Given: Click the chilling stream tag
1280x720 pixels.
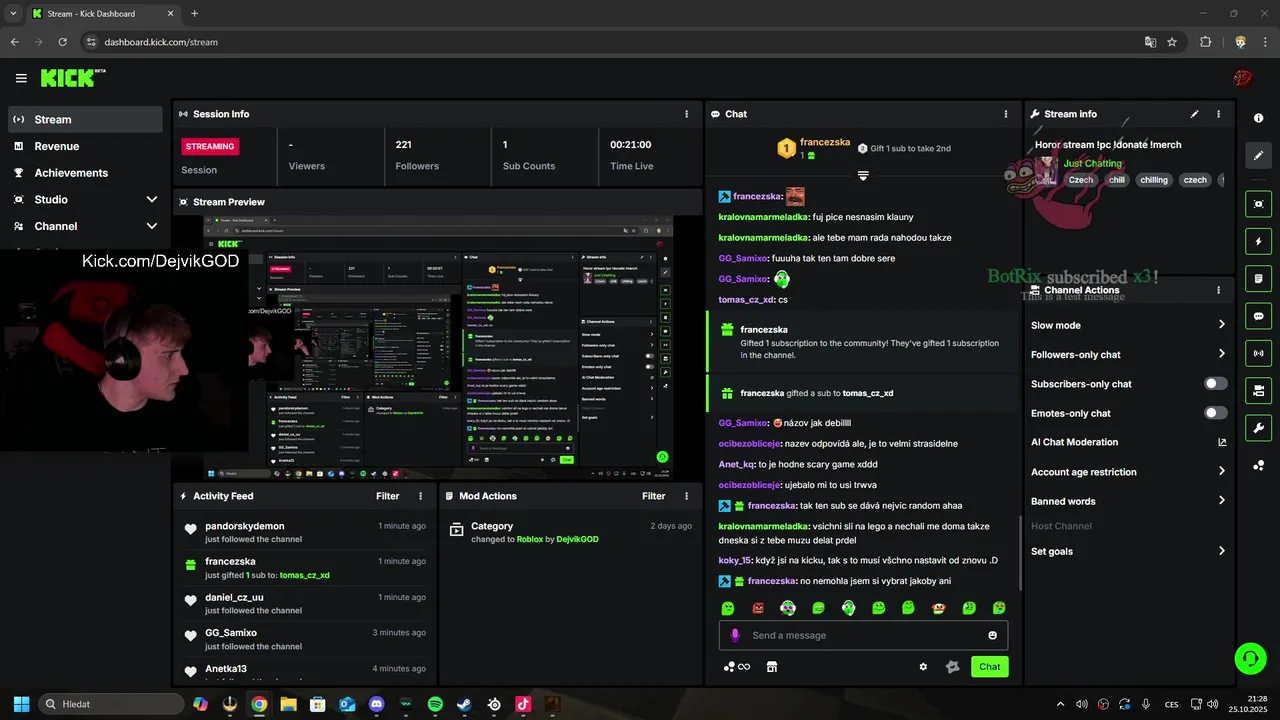Looking at the screenshot, I should [x=1154, y=180].
